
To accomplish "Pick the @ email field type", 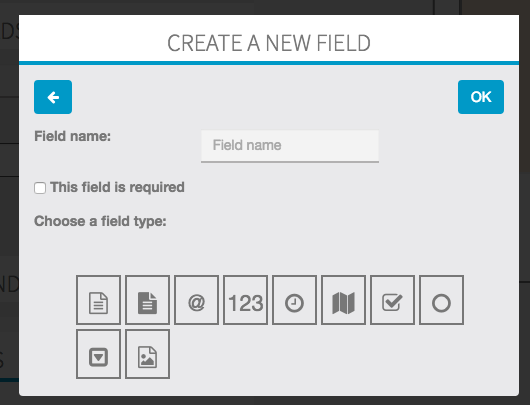I will pyautogui.click(x=196, y=300).
